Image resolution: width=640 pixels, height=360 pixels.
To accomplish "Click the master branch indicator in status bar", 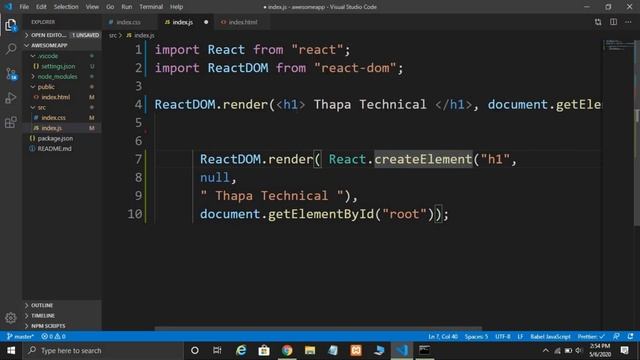I will pyautogui.click(x=20, y=336).
